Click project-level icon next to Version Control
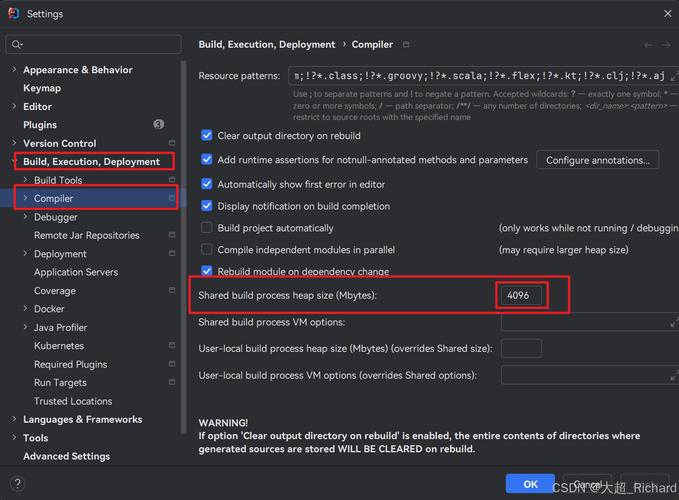Image resolution: width=679 pixels, height=500 pixels. coord(172,143)
